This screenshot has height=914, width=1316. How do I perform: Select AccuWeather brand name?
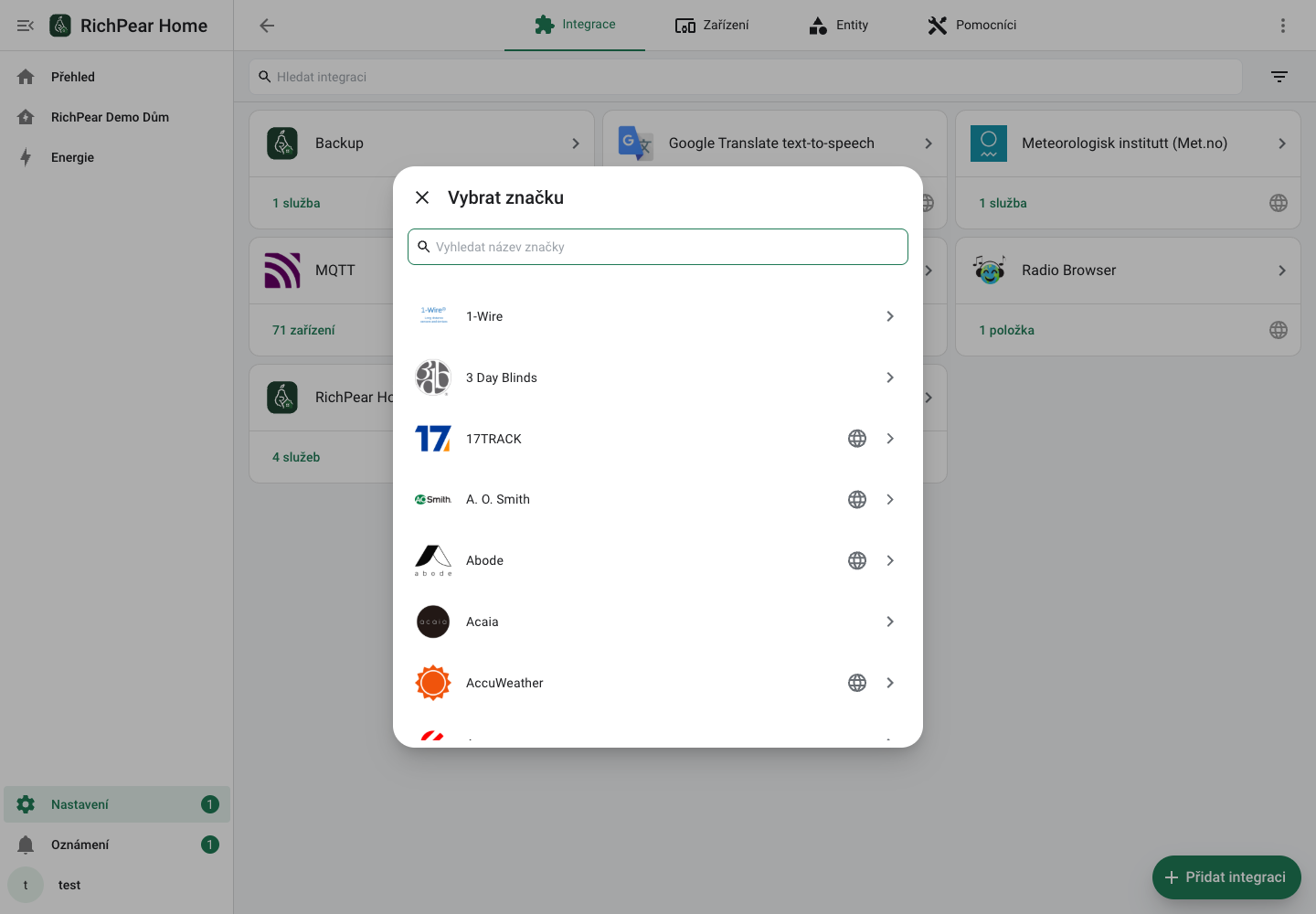click(x=504, y=683)
